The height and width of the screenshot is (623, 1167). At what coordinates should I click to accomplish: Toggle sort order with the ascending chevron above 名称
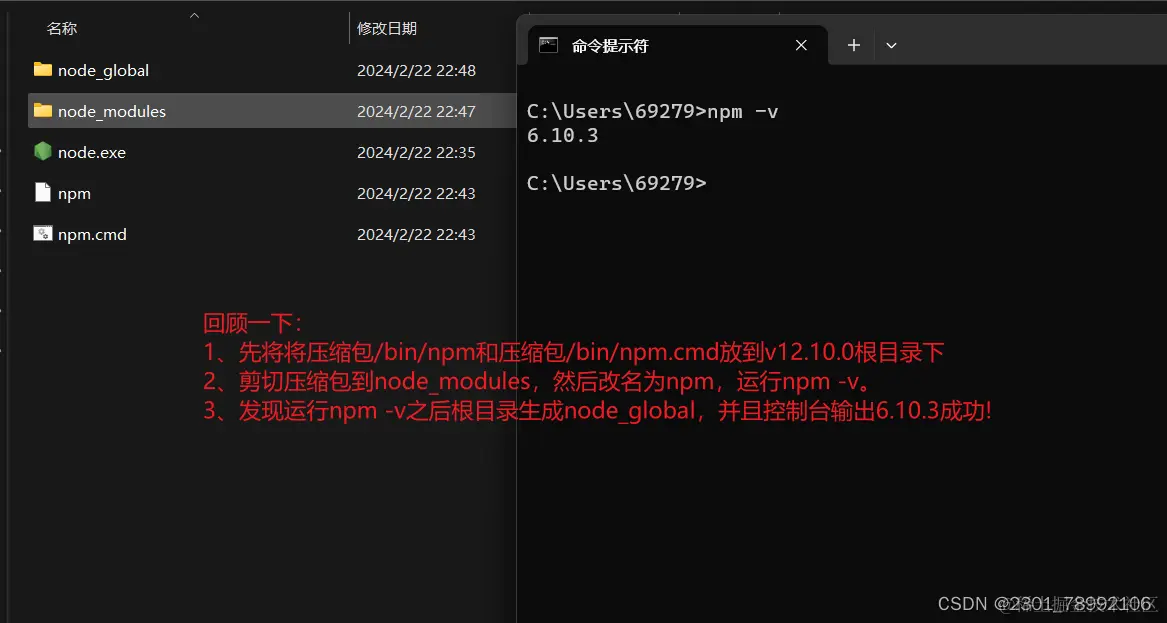[194, 15]
